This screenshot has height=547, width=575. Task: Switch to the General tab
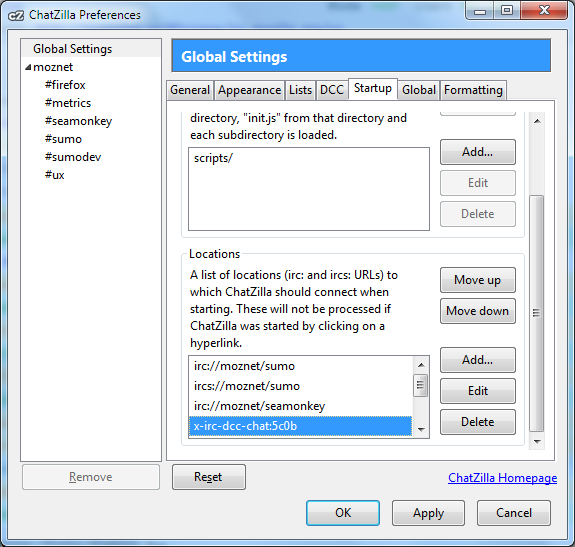(190, 90)
